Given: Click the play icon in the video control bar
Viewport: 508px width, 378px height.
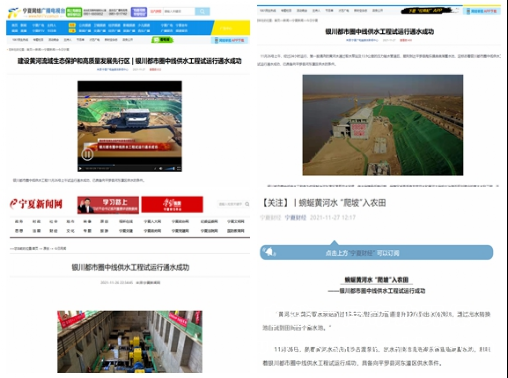Looking at the screenshot, I should pyautogui.click(x=80, y=169).
